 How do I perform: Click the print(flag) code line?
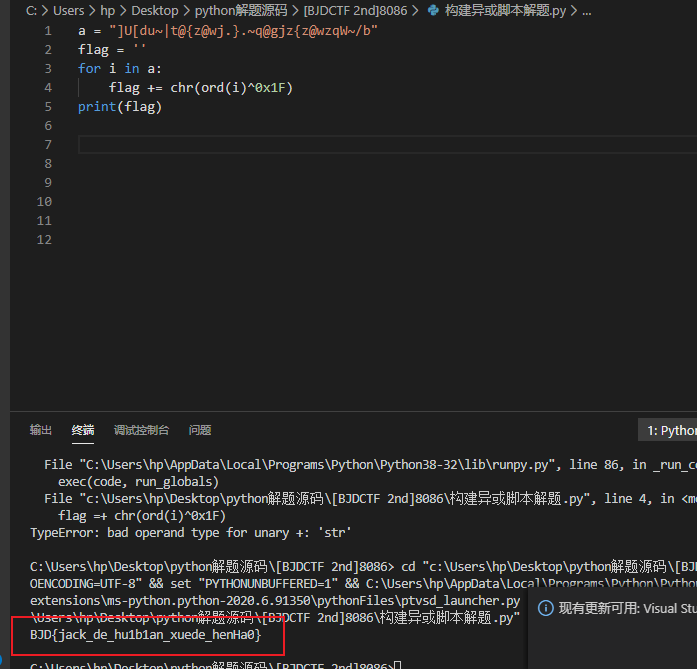[x=120, y=107]
